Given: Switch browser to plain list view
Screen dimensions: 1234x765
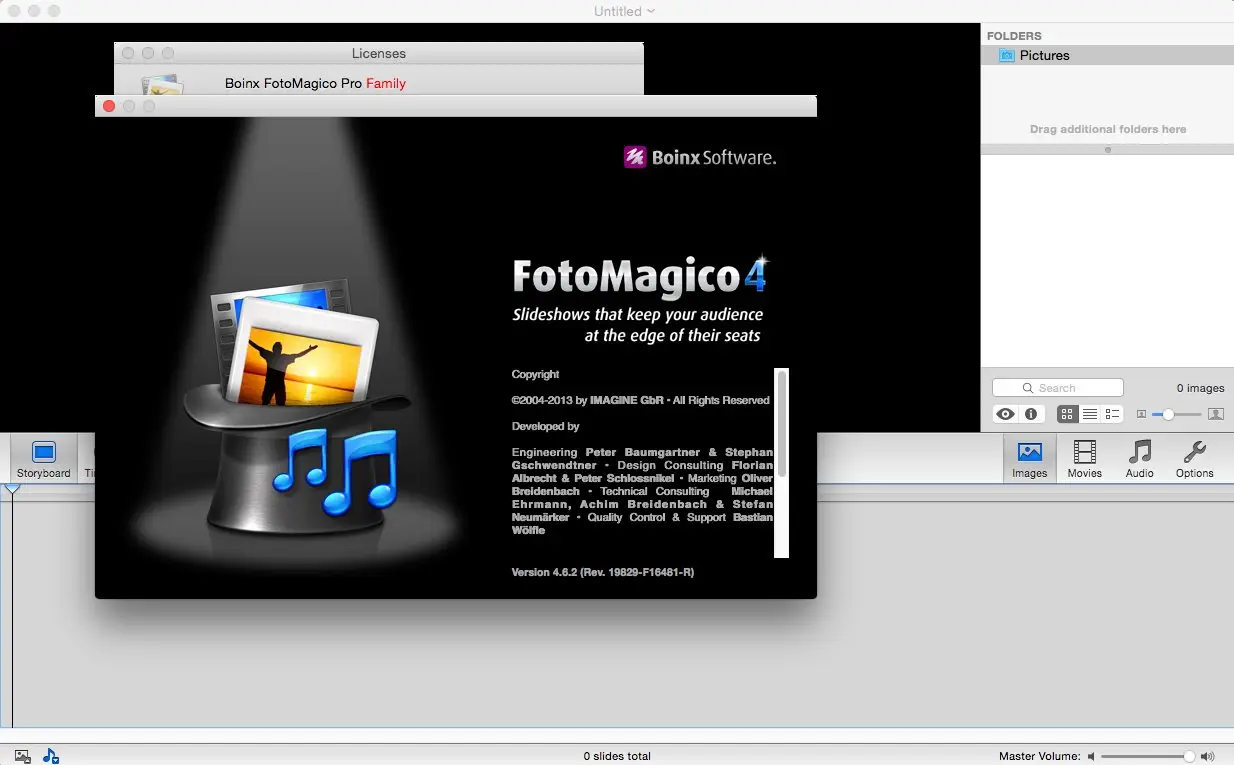Looking at the screenshot, I should (x=1090, y=414).
